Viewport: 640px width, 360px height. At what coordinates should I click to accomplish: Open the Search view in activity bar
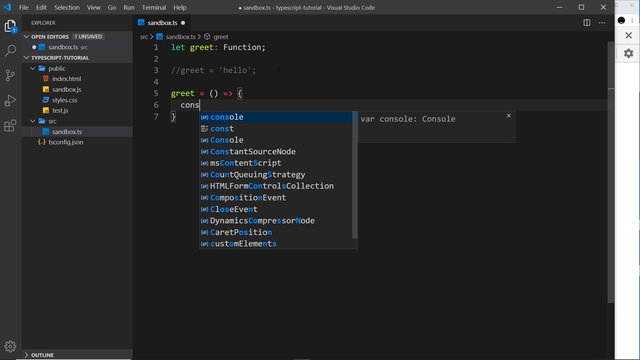10,51
